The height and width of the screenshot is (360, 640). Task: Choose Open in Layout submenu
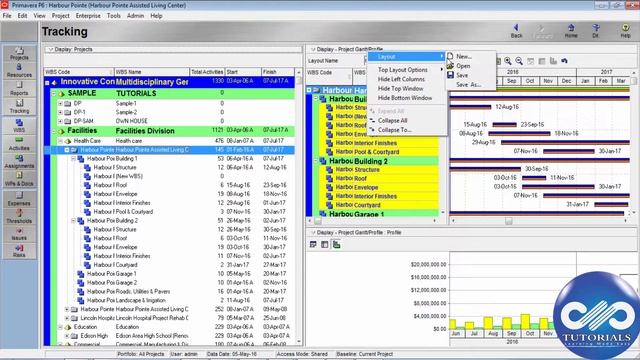[x=470, y=66]
